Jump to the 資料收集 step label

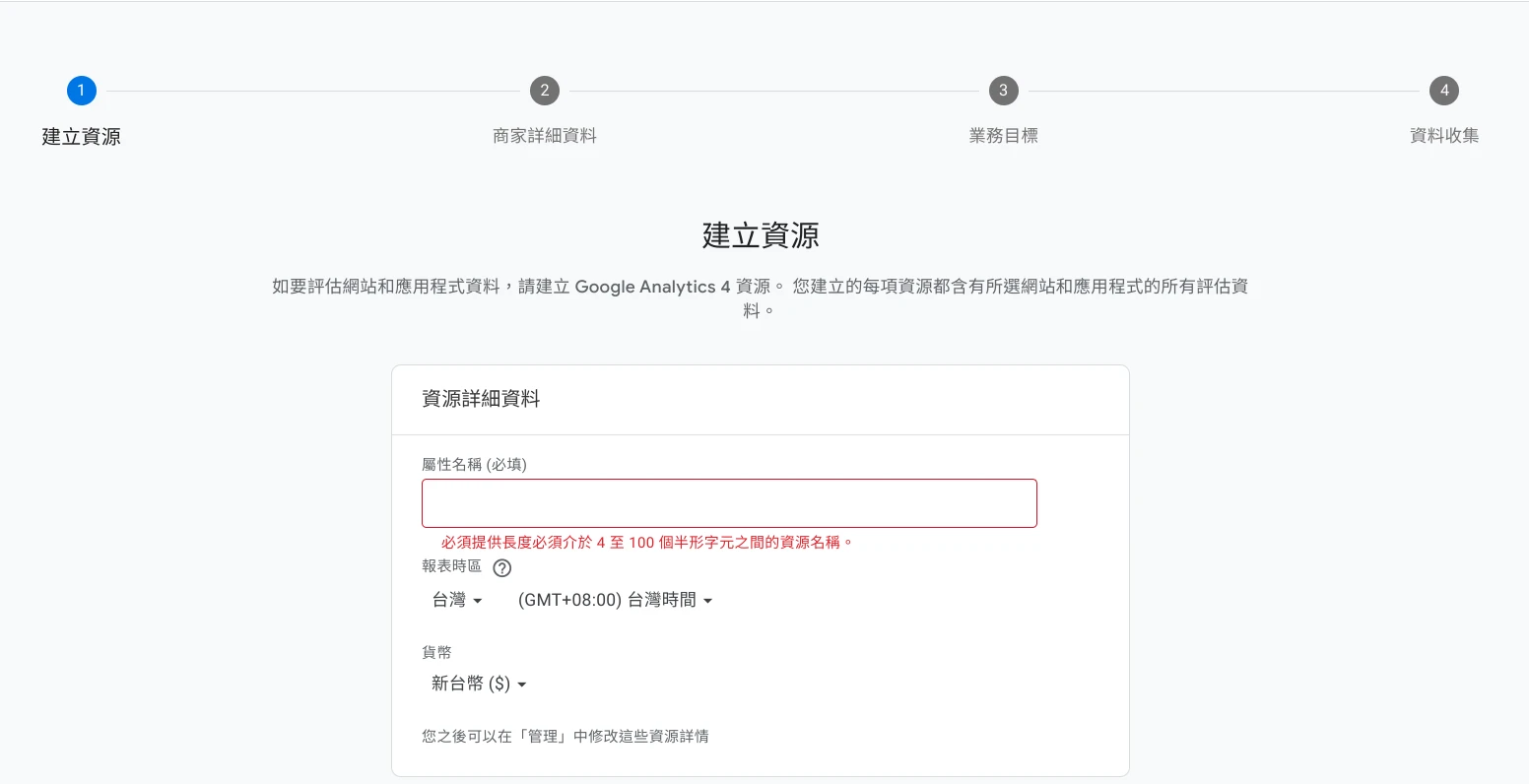tap(1444, 136)
